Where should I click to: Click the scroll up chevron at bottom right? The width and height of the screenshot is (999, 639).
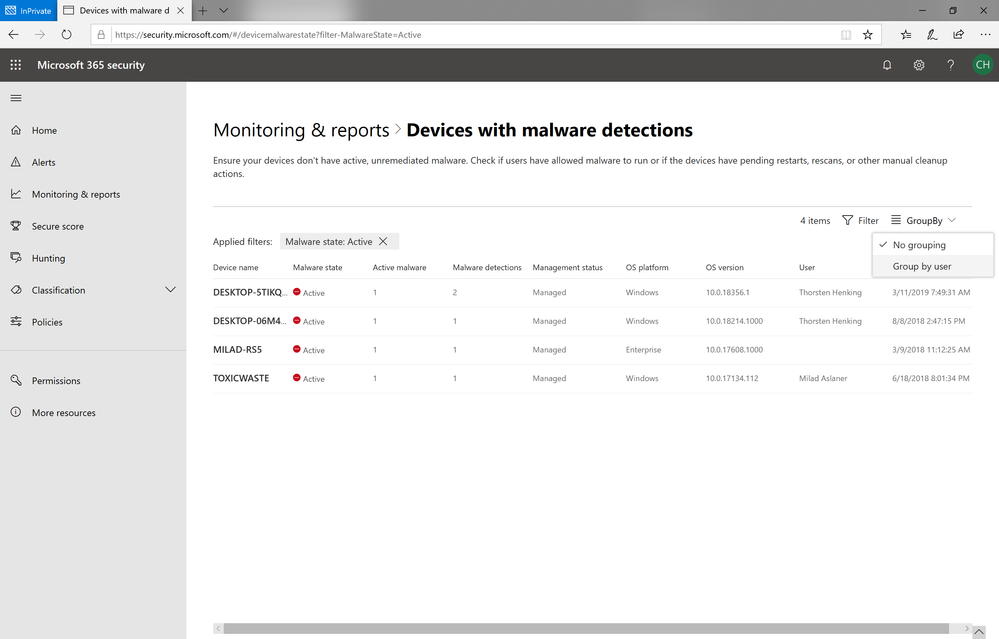tap(979, 632)
